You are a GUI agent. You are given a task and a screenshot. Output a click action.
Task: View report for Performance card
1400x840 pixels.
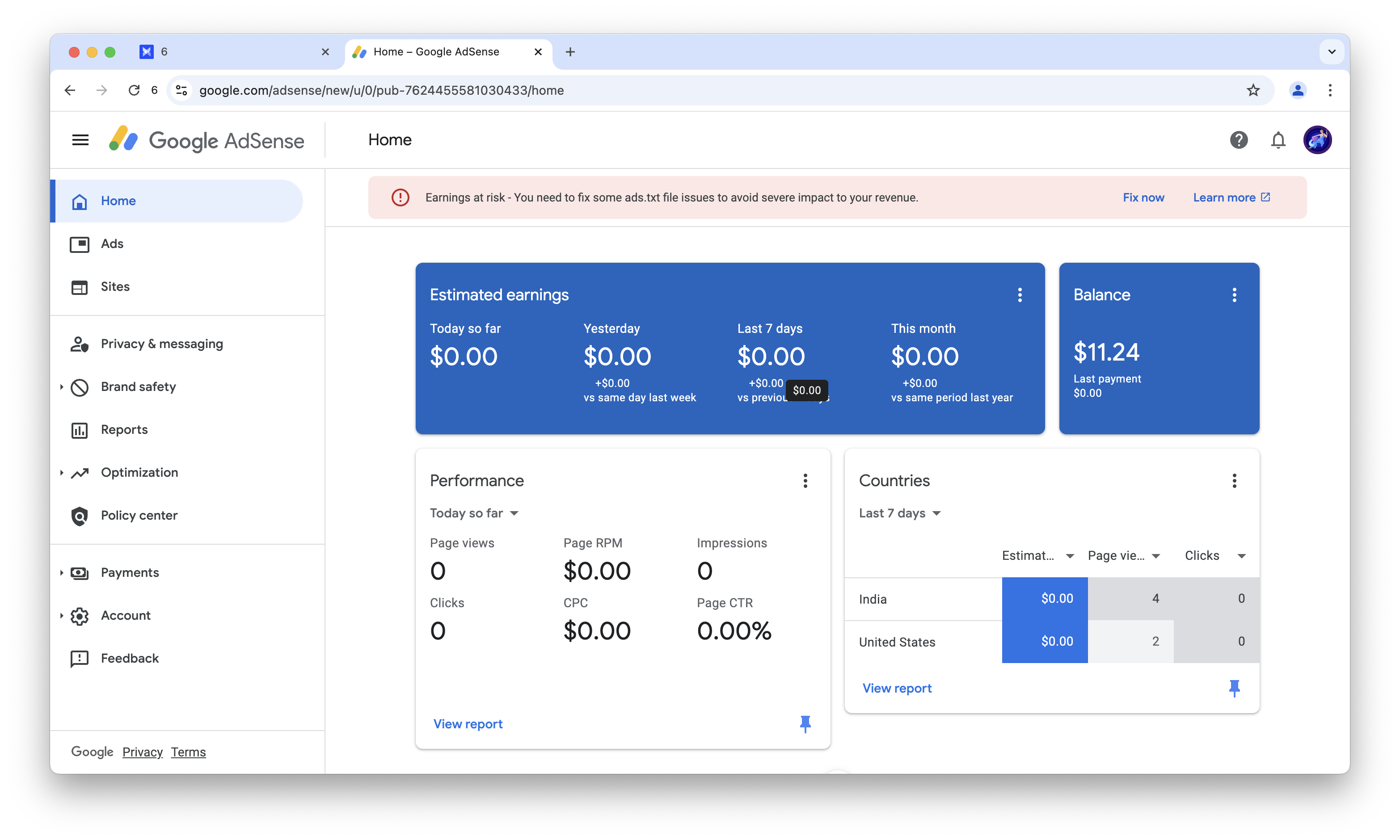[x=468, y=724]
